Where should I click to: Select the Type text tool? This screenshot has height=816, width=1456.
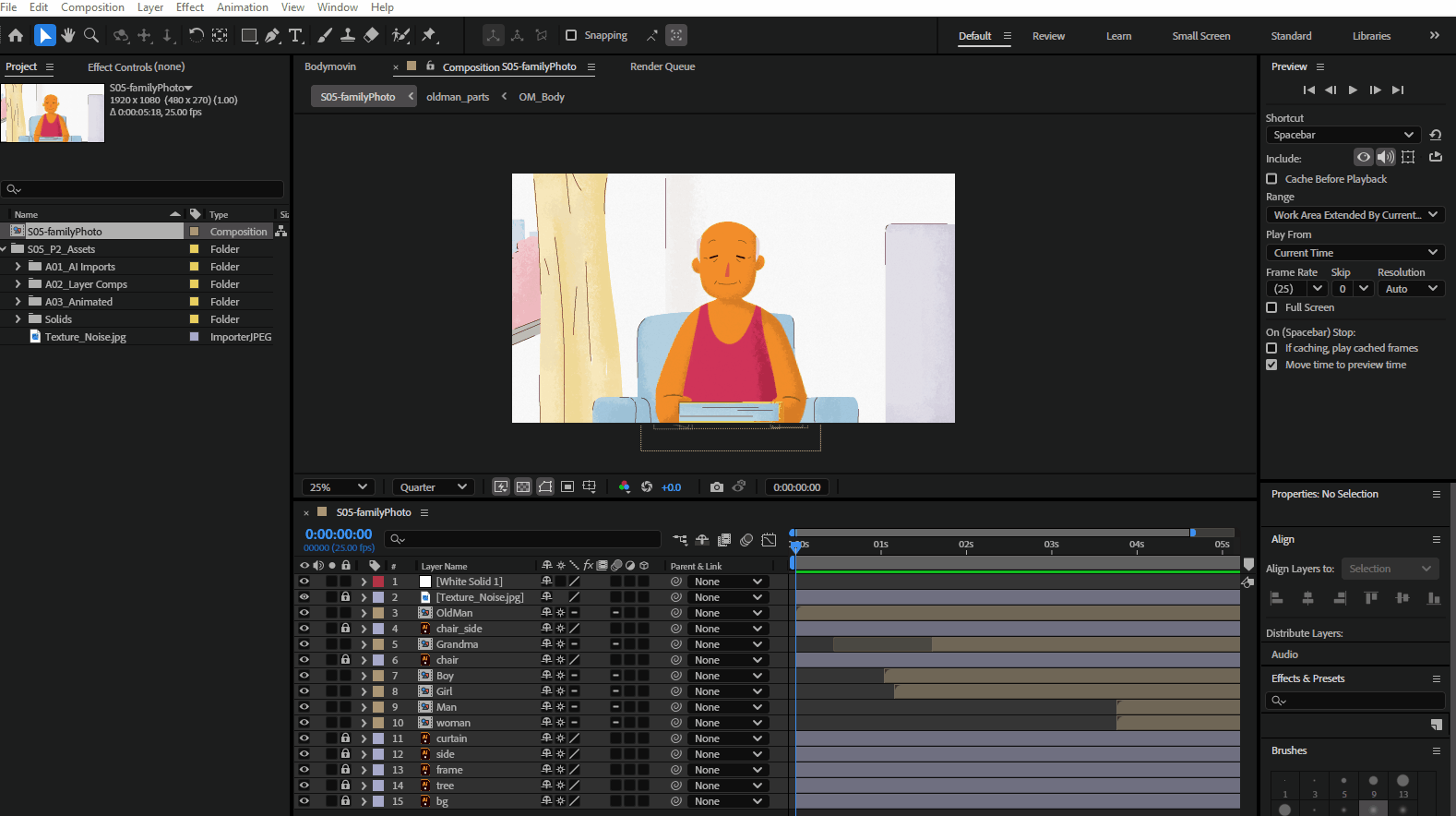(296, 35)
